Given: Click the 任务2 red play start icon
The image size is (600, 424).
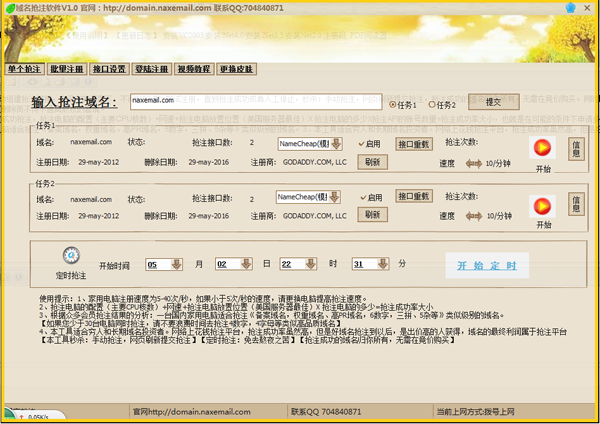Looking at the screenshot, I should click(542, 205).
